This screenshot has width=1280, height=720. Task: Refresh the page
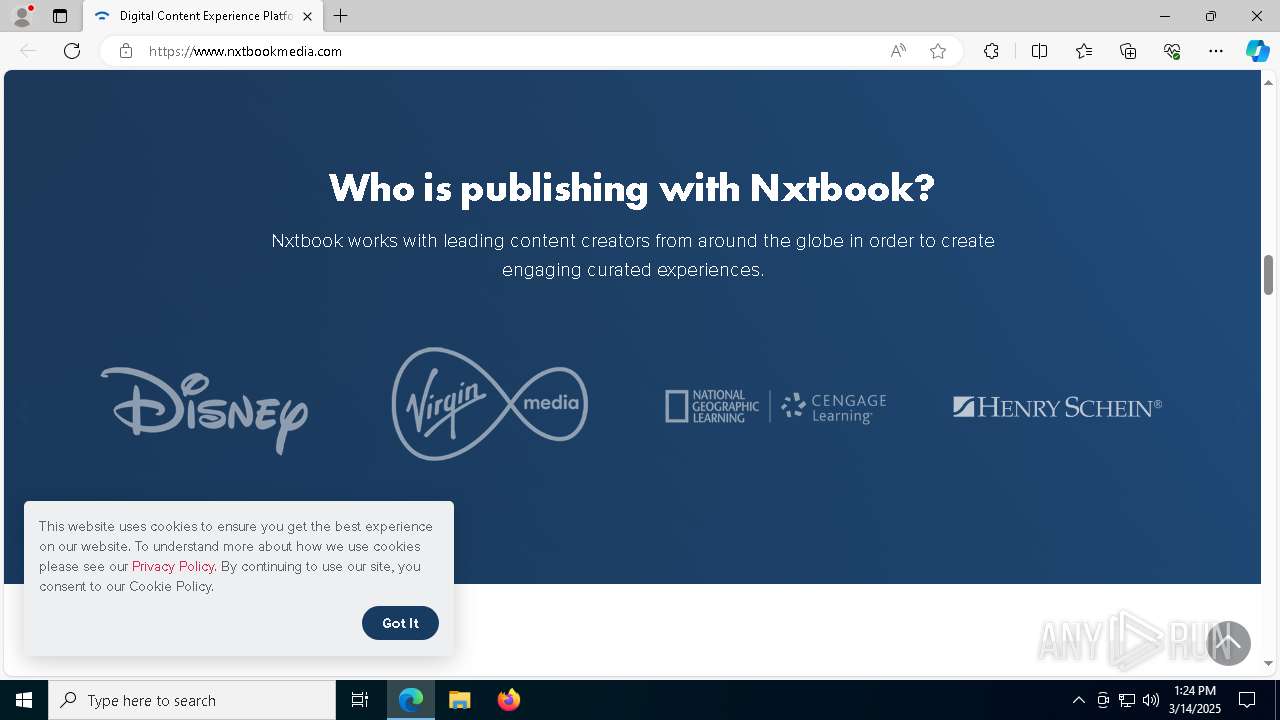point(72,51)
